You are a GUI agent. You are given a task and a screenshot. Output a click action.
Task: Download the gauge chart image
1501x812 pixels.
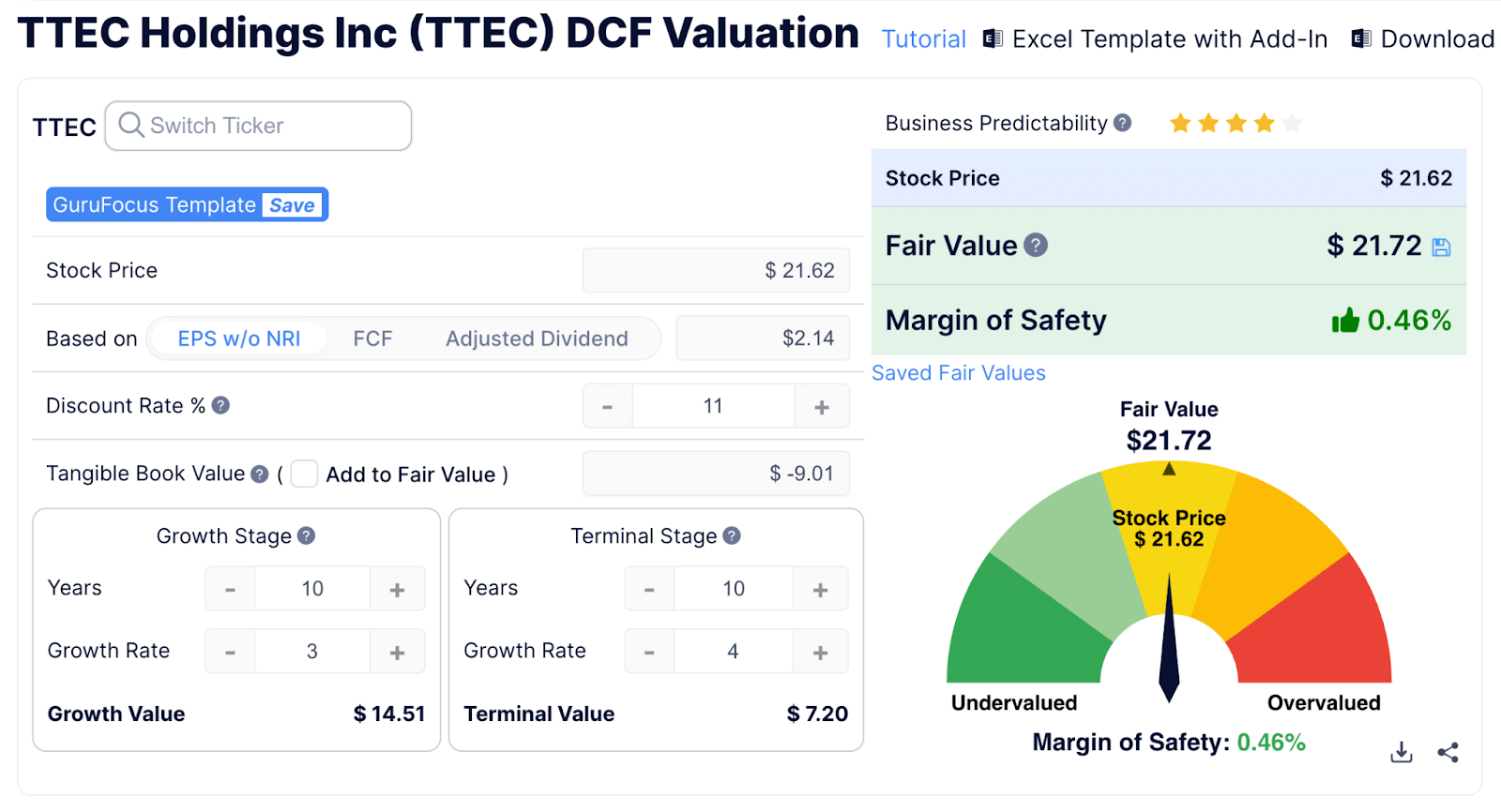tap(1400, 751)
